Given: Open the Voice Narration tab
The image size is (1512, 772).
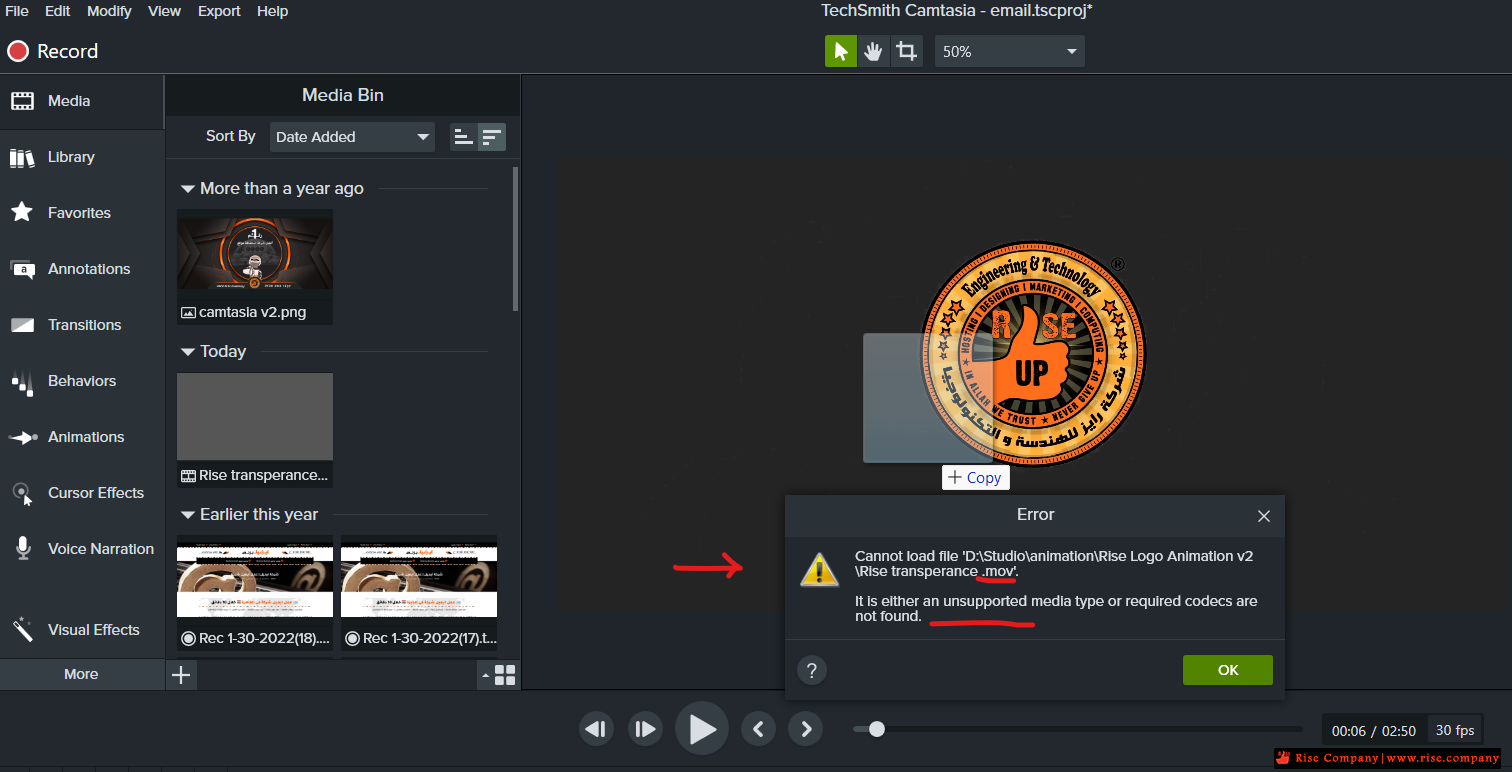Looking at the screenshot, I should (82, 549).
